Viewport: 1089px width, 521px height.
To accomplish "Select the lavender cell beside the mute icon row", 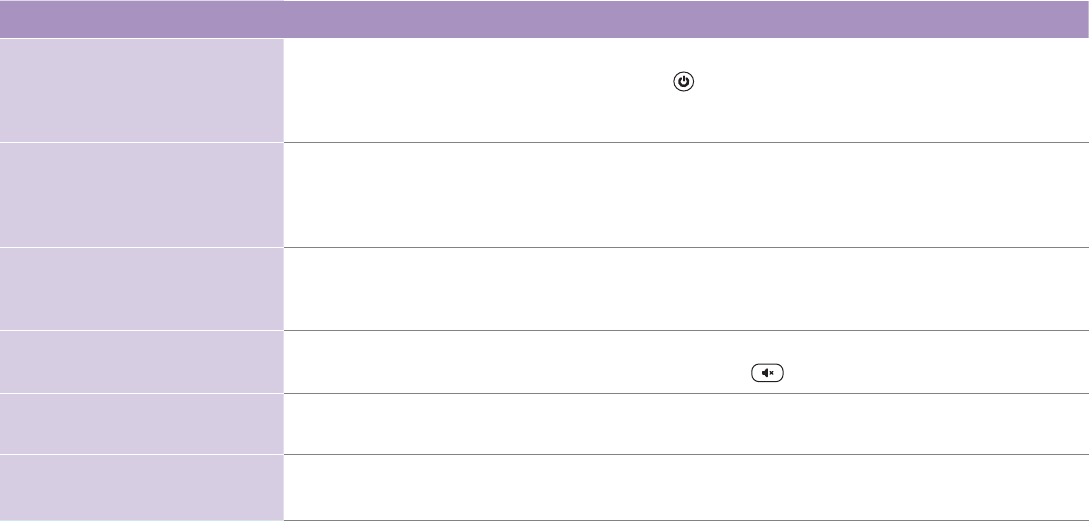I will point(142,362).
